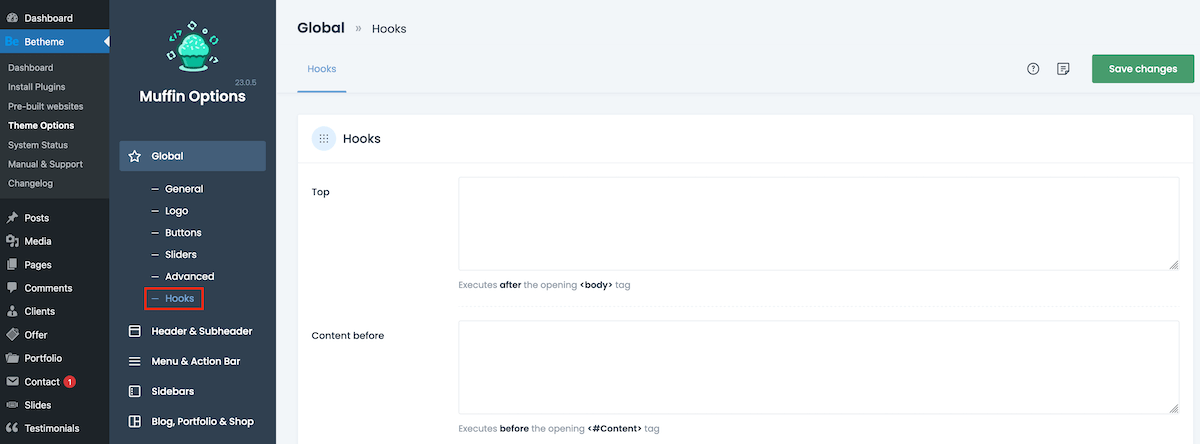Go to Advanced under Global
This screenshot has width=1200, height=444.
[x=189, y=276]
